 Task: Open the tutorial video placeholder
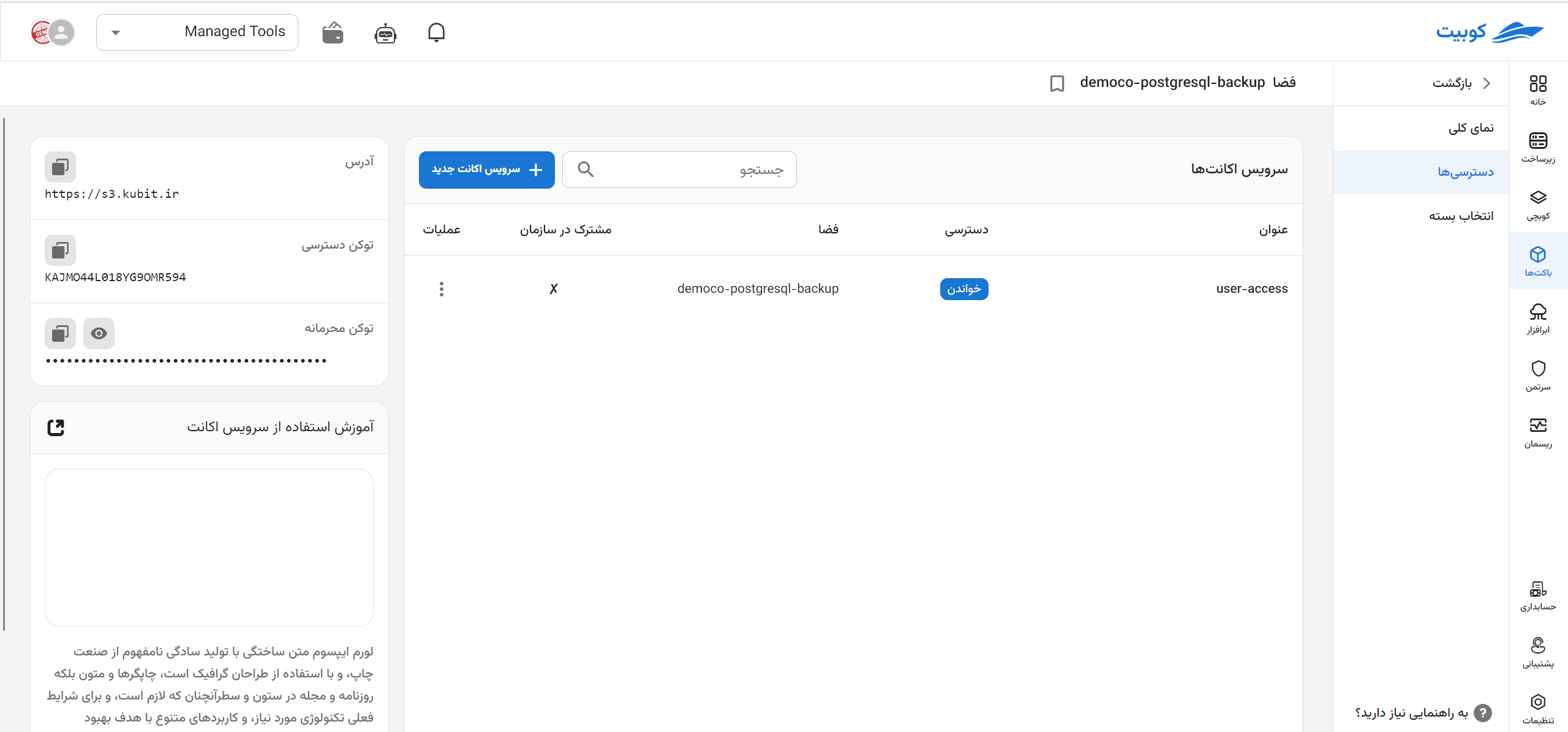(x=209, y=548)
